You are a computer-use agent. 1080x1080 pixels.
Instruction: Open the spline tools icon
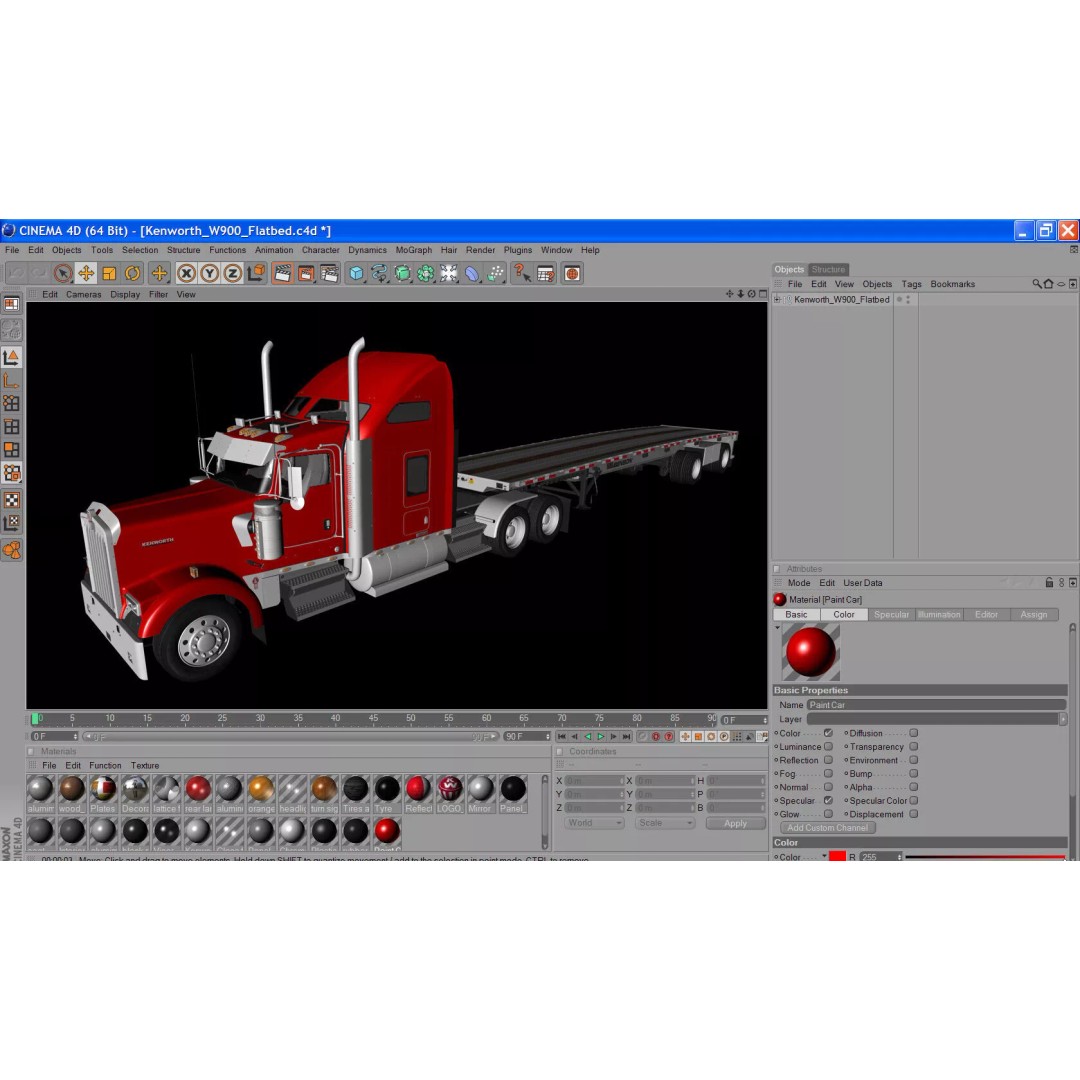coord(380,273)
